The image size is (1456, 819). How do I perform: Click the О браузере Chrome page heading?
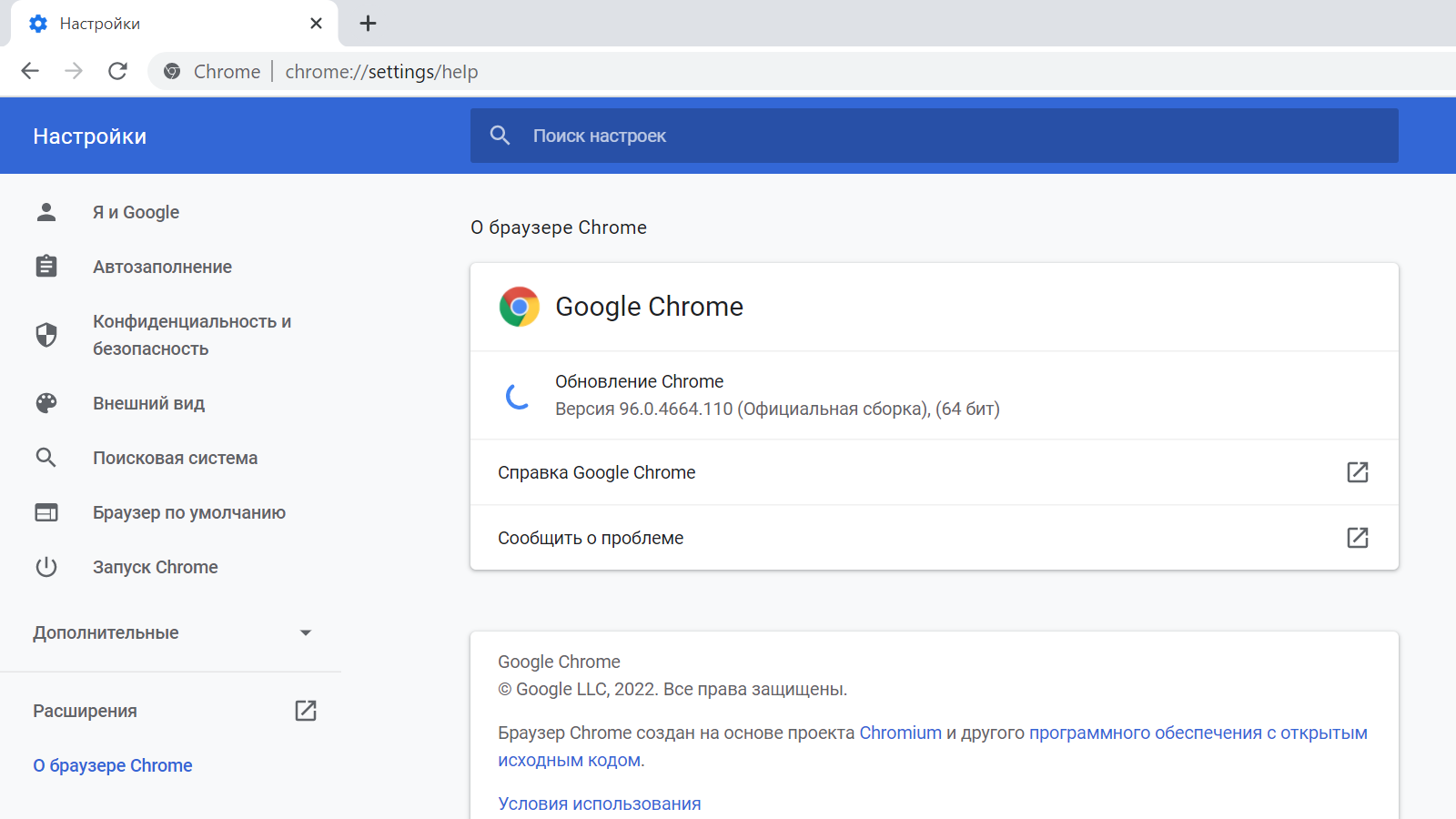(x=559, y=227)
